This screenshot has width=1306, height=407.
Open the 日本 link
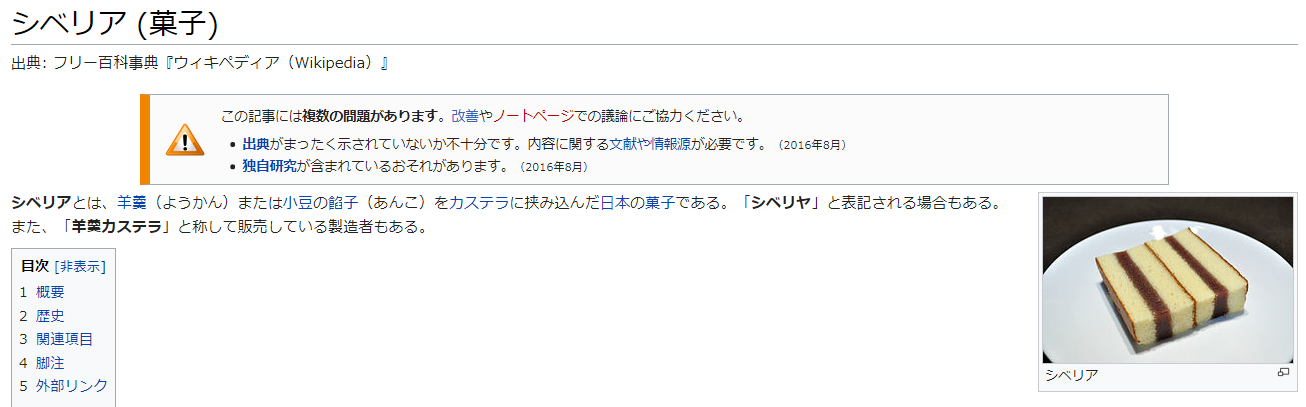[615, 203]
